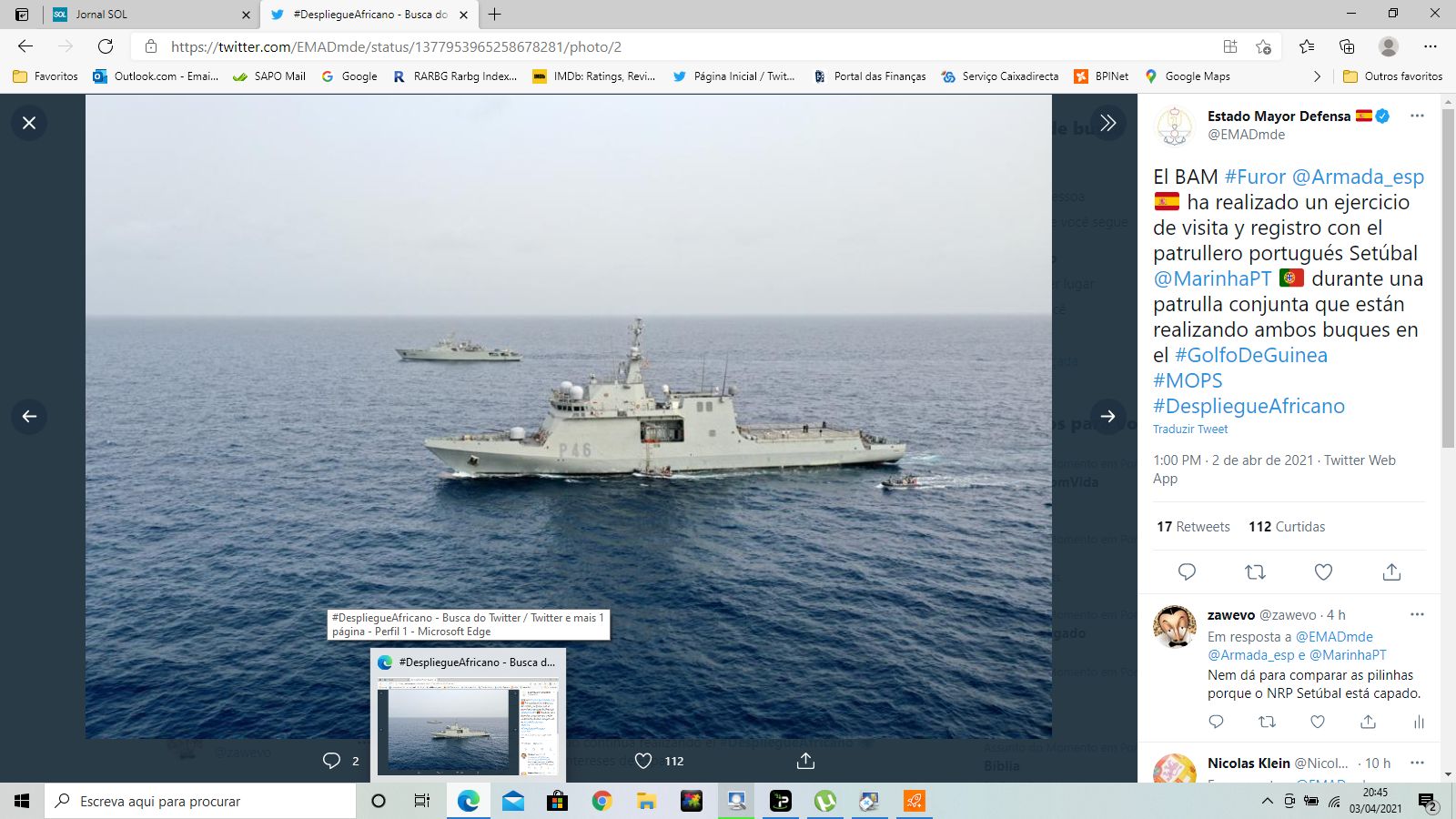This screenshot has width=1456, height=819.
Task: Open Collections toolbar icon
Action: (1347, 46)
